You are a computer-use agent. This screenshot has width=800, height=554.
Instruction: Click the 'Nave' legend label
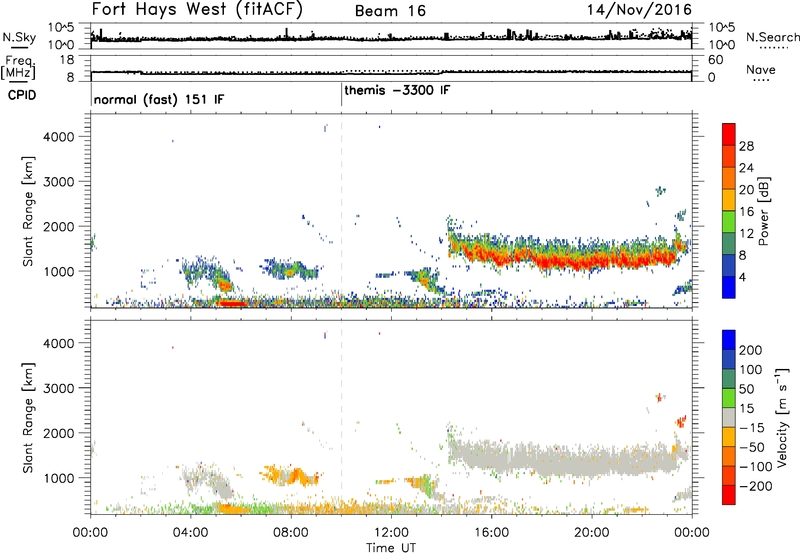[x=761, y=69]
